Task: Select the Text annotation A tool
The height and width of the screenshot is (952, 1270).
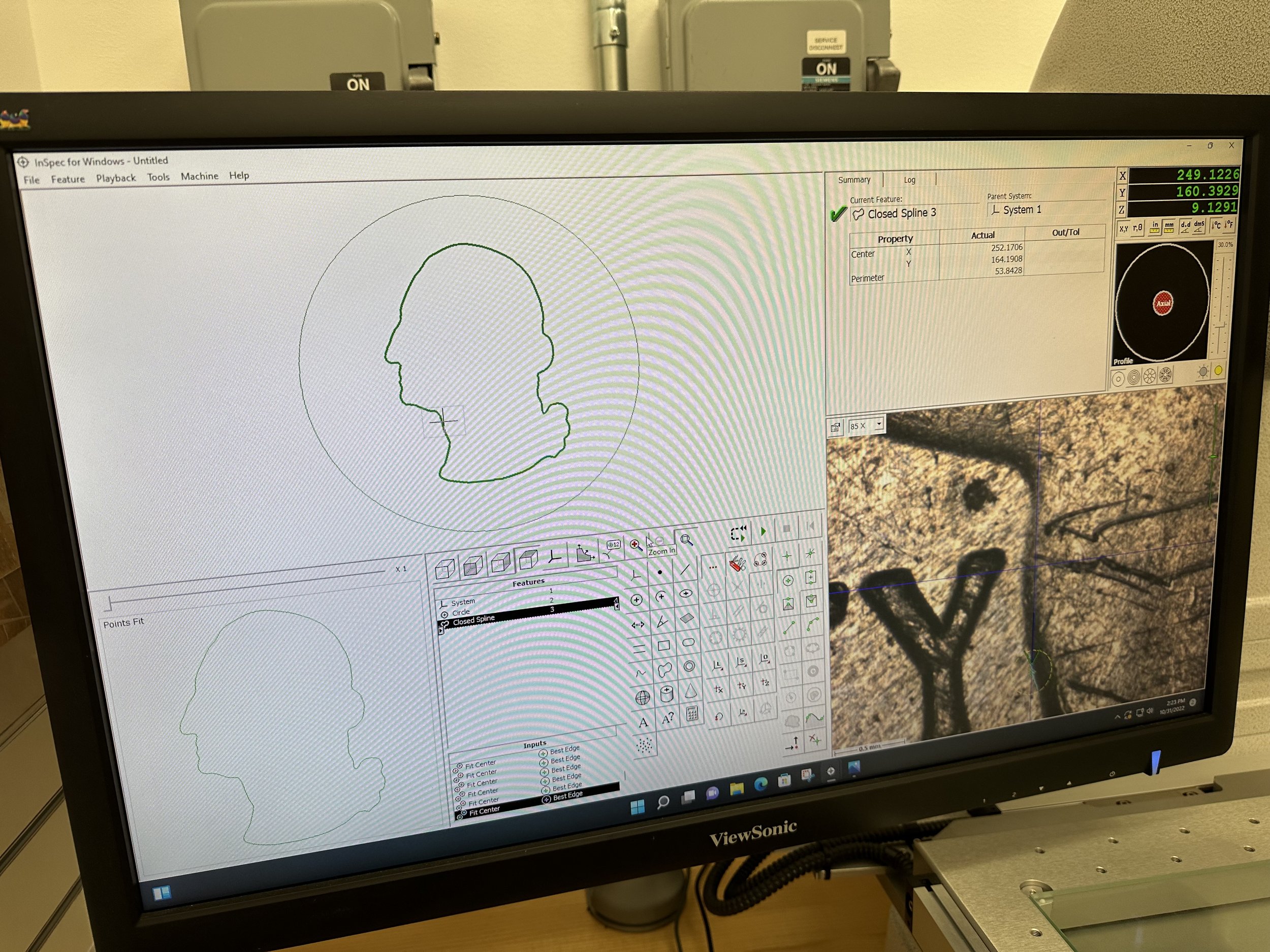Action: coord(643,723)
